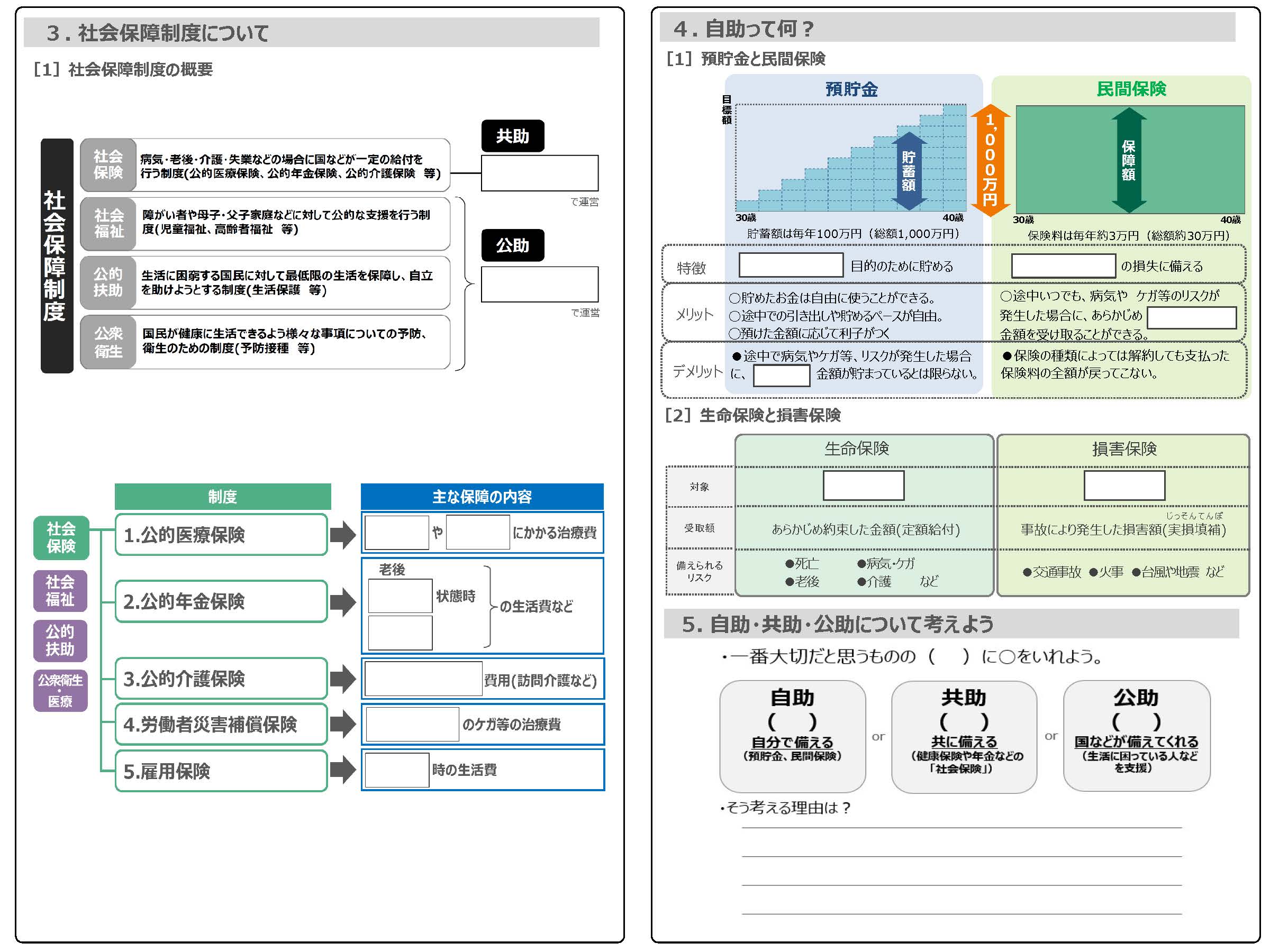1270x952 pixels.
Task: Click the 損害保険 column header
Action: point(1123,450)
